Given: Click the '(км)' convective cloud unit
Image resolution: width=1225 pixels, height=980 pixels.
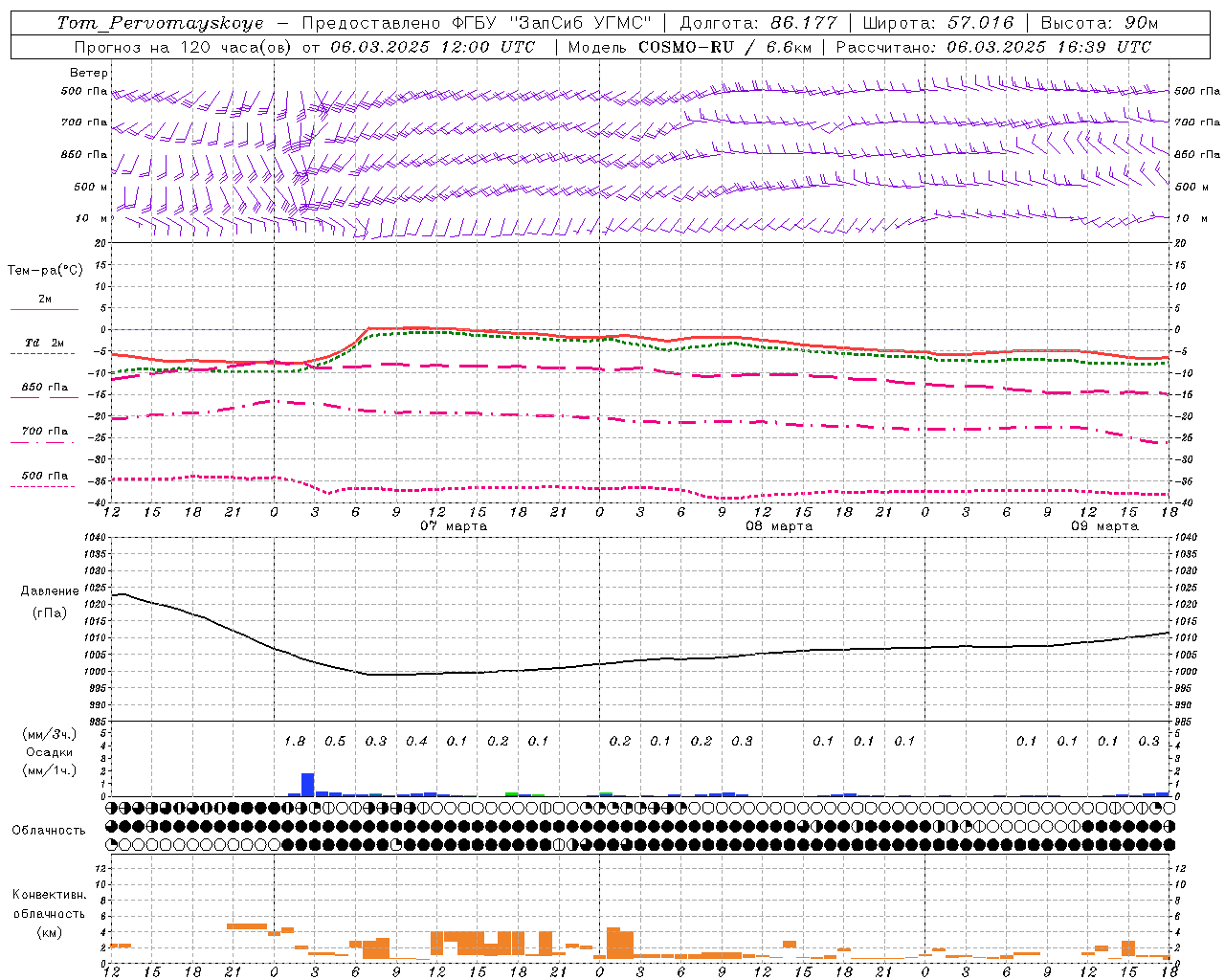Looking at the screenshot, I should (49, 932).
